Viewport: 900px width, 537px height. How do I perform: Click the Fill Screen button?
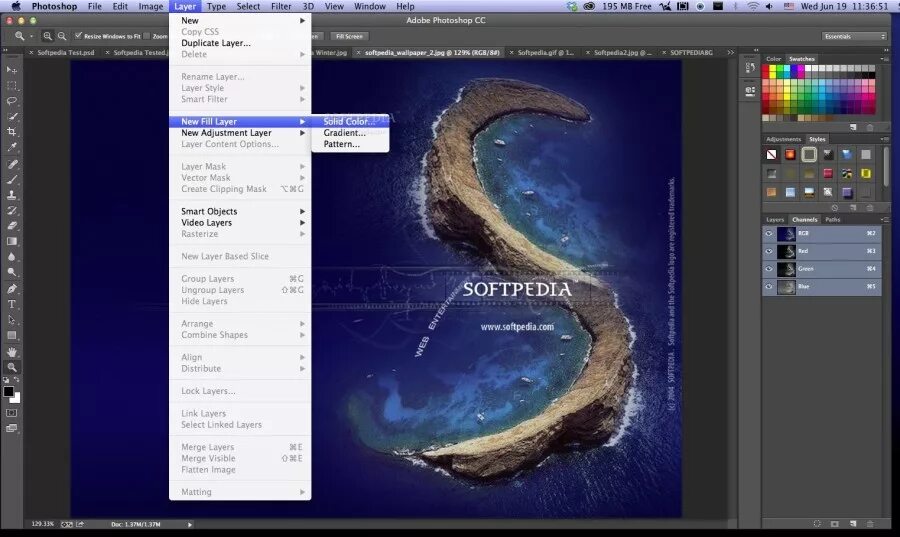349,36
